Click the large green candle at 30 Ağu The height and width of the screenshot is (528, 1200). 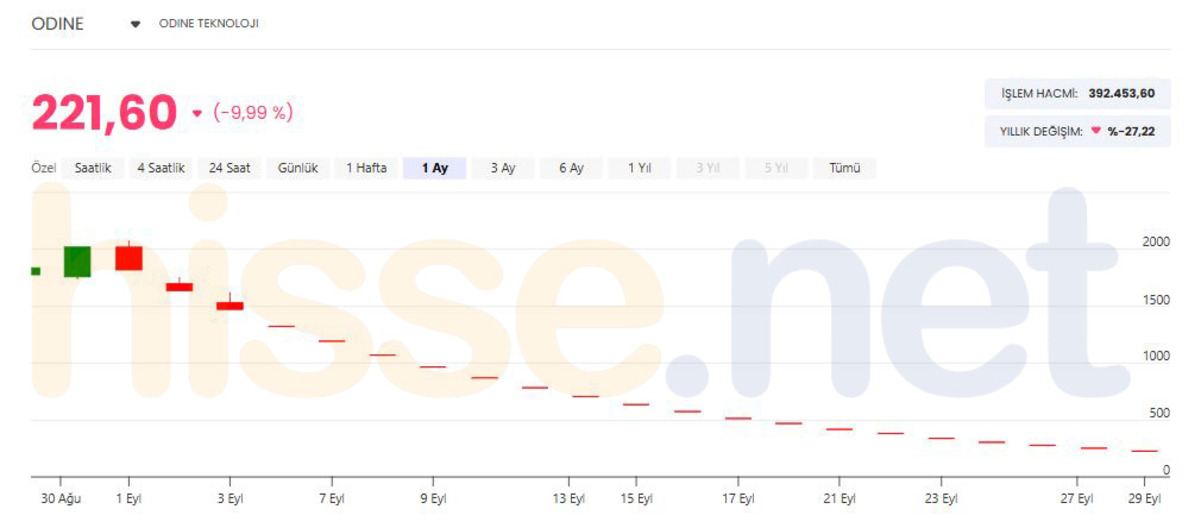(78, 261)
